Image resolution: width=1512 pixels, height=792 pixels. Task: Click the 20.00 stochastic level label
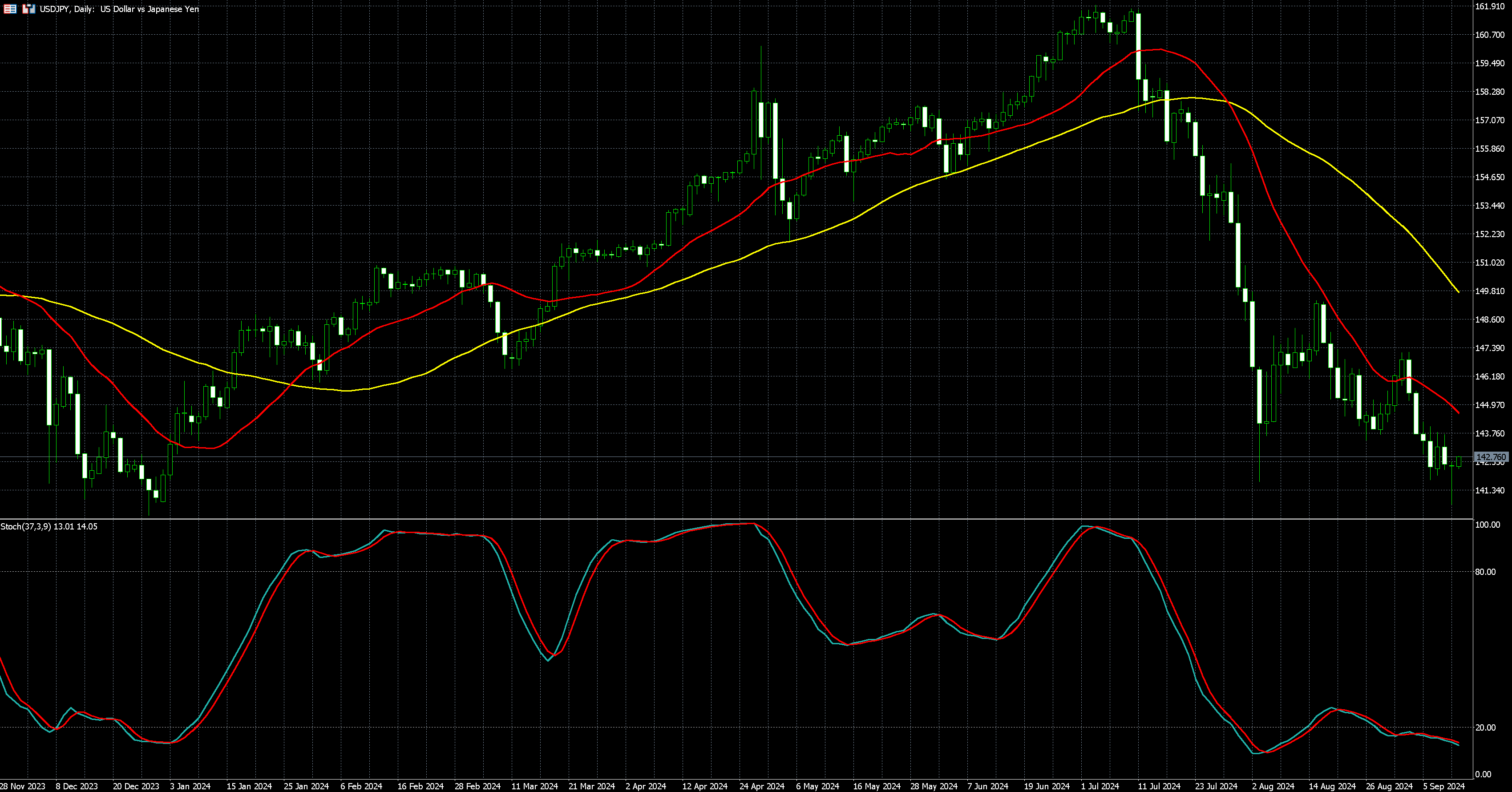tap(1485, 727)
